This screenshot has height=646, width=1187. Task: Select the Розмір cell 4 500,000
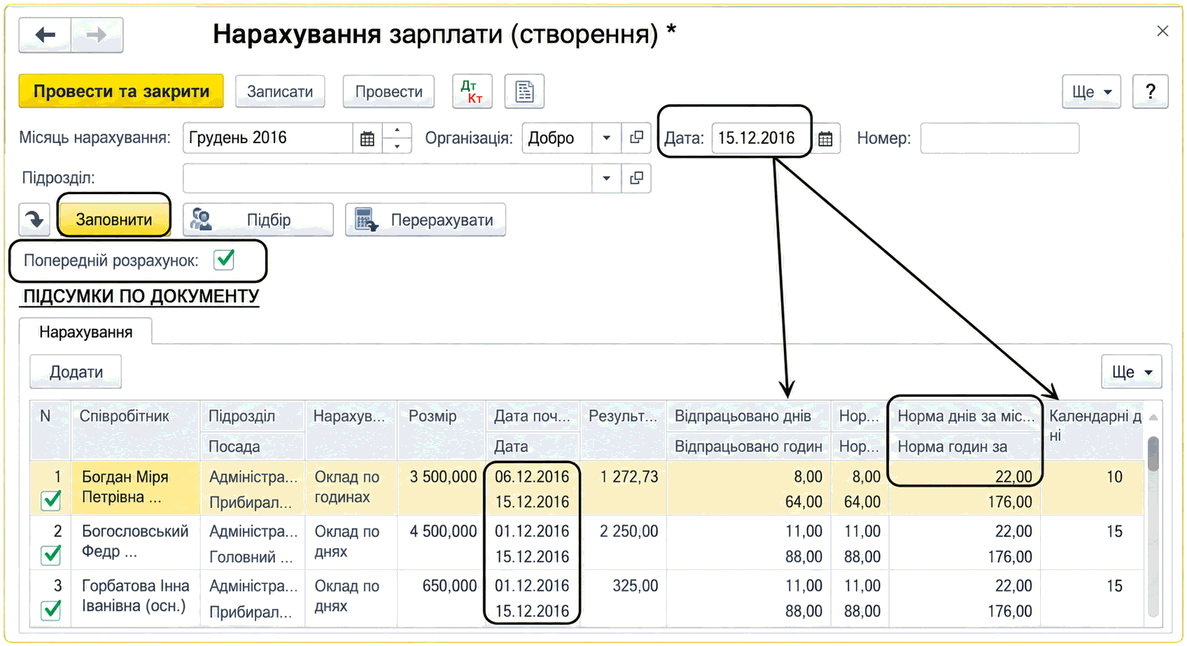click(x=442, y=544)
